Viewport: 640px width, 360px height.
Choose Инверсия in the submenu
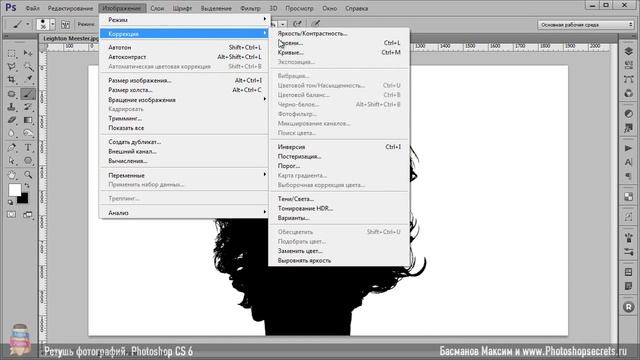click(339, 147)
